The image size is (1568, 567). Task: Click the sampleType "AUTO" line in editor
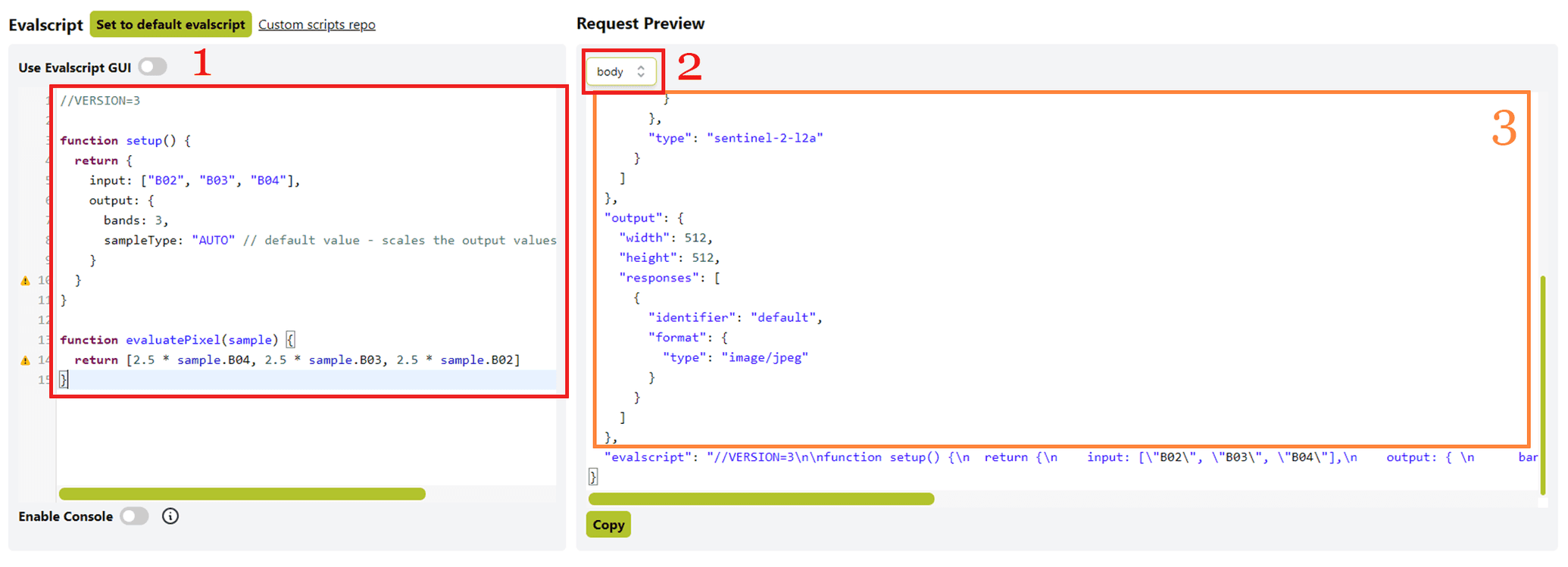212,240
